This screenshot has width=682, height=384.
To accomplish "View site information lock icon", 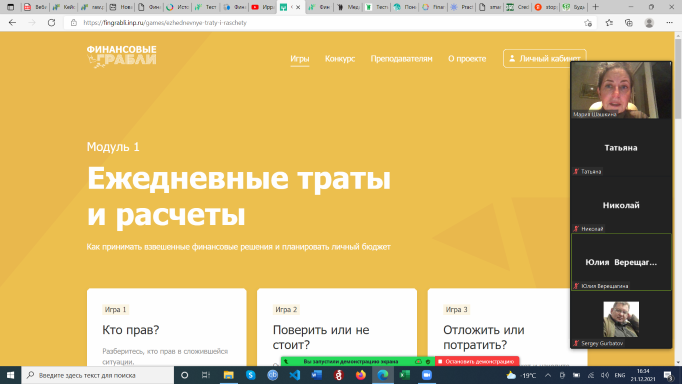I will point(74,23).
